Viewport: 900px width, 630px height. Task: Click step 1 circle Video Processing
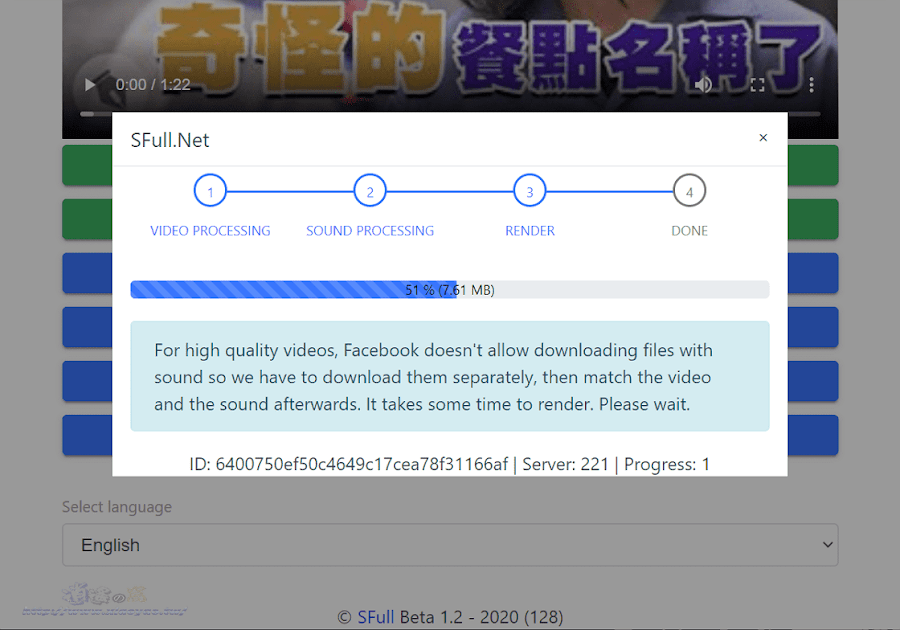tap(210, 191)
